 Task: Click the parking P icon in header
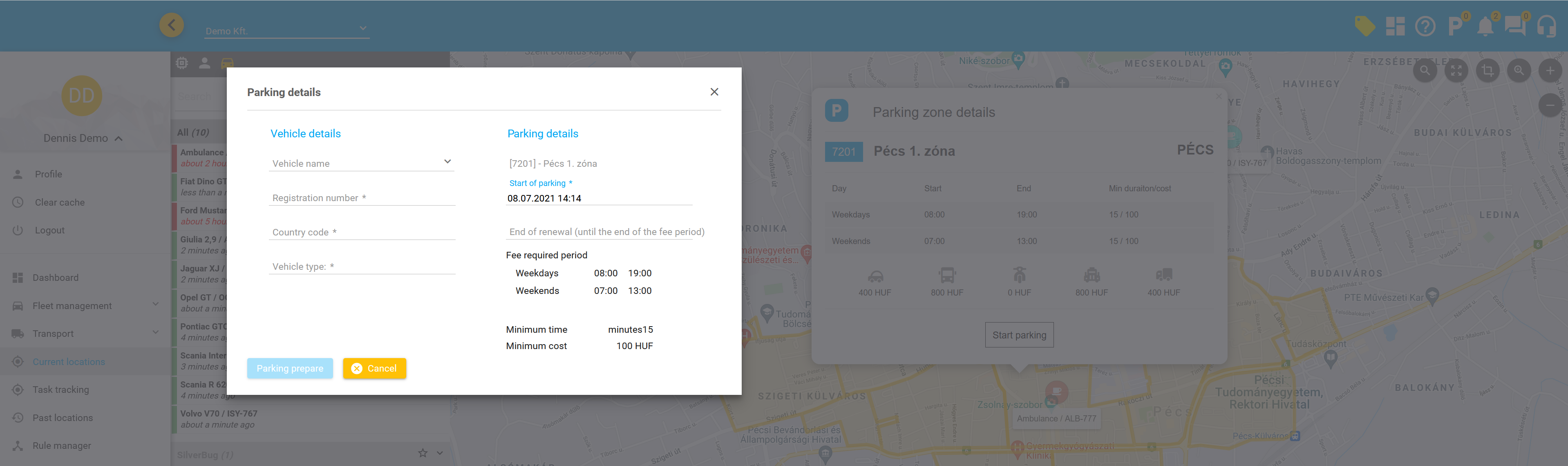click(1455, 27)
